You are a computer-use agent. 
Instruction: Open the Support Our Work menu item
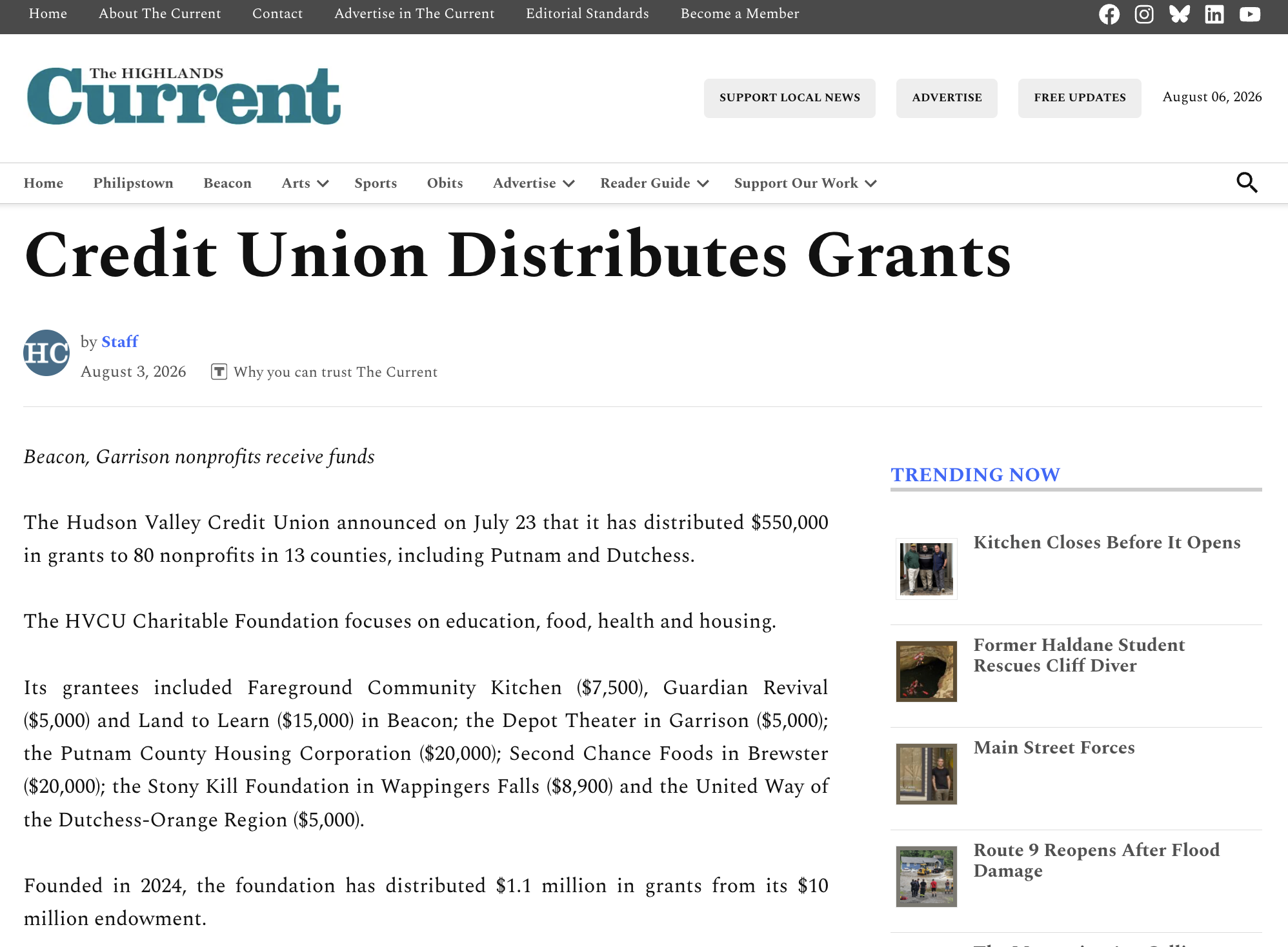(x=796, y=183)
